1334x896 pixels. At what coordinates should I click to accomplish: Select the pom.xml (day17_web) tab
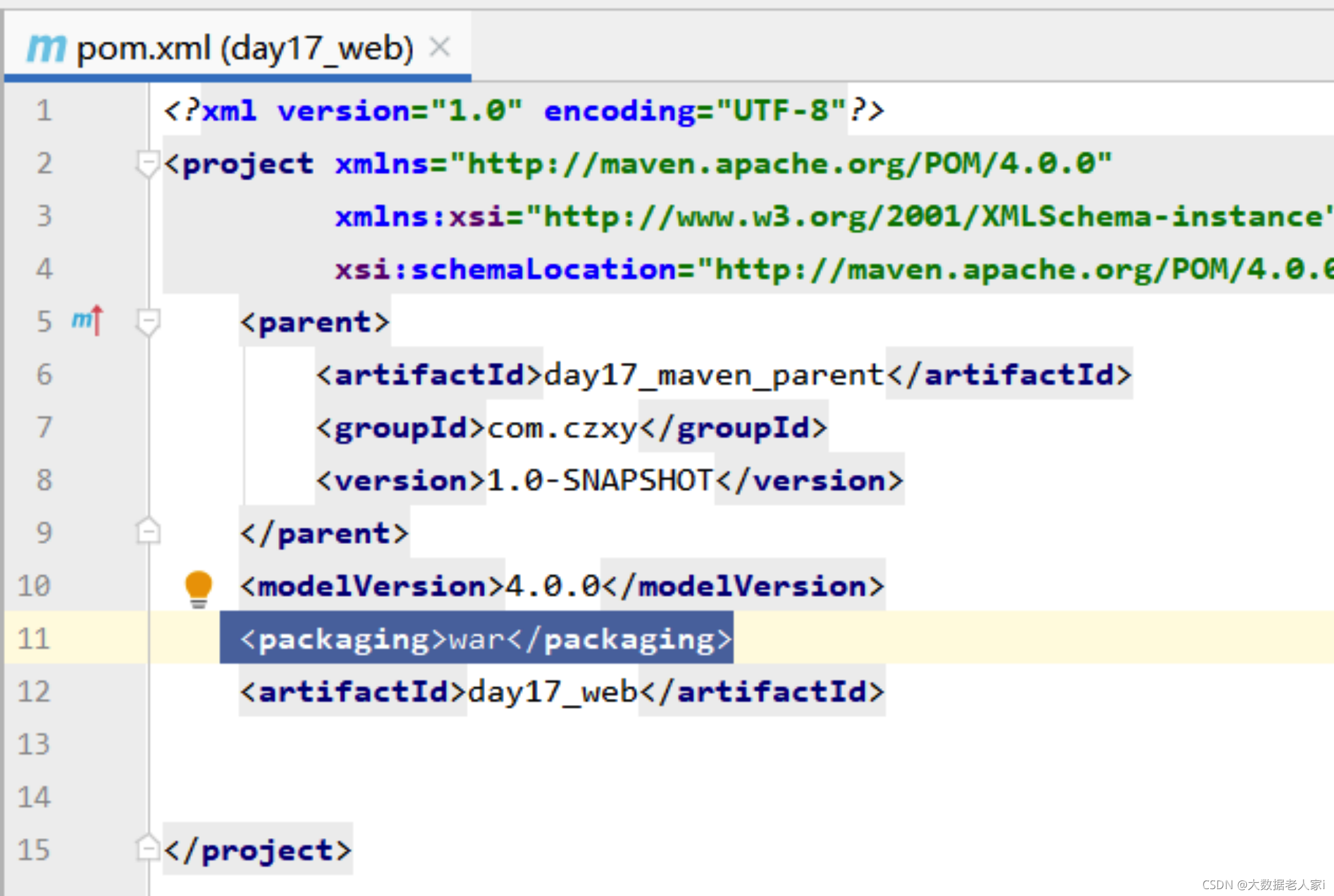(x=237, y=47)
